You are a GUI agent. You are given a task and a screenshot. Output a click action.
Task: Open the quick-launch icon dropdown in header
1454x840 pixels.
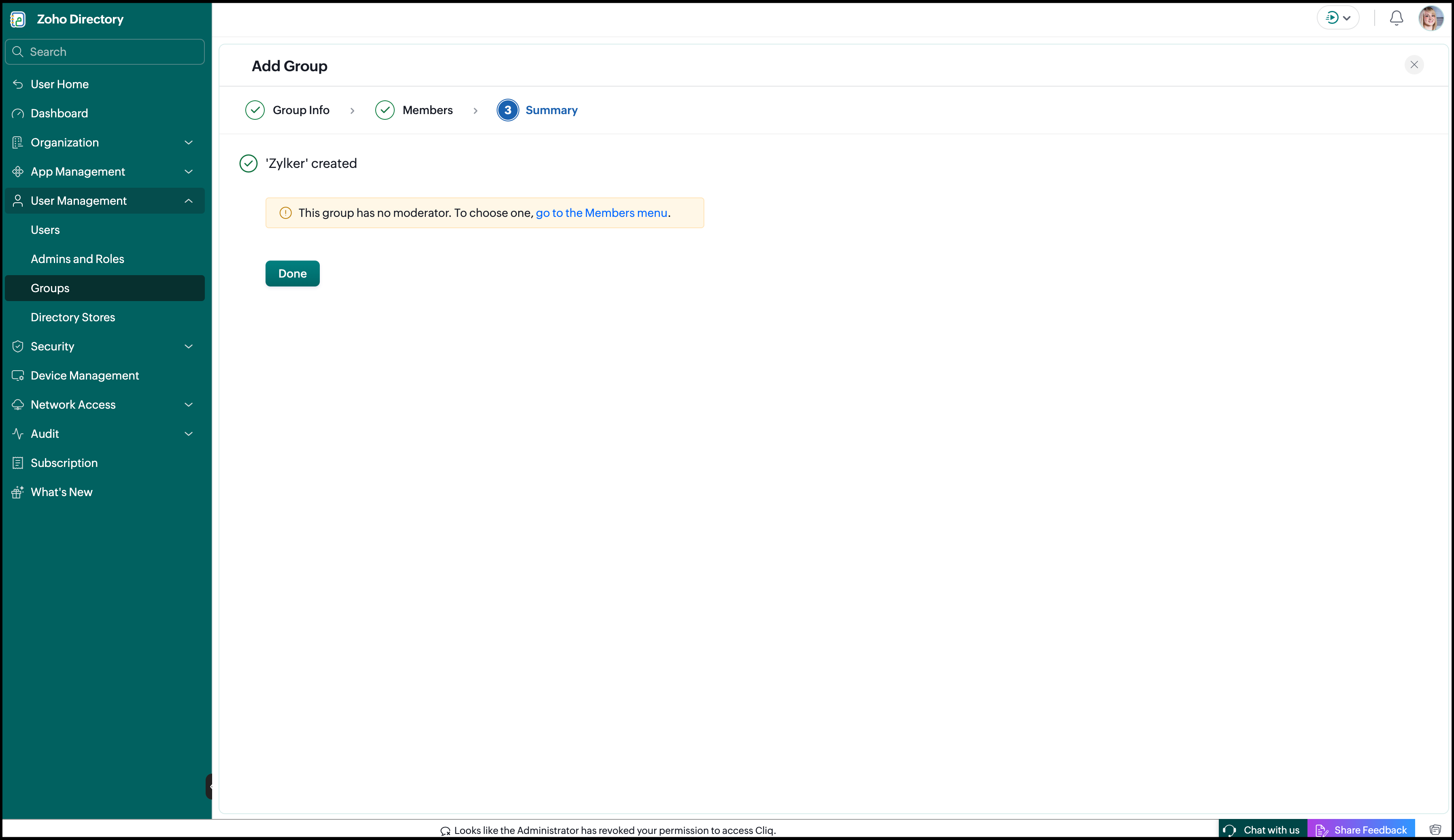point(1337,18)
